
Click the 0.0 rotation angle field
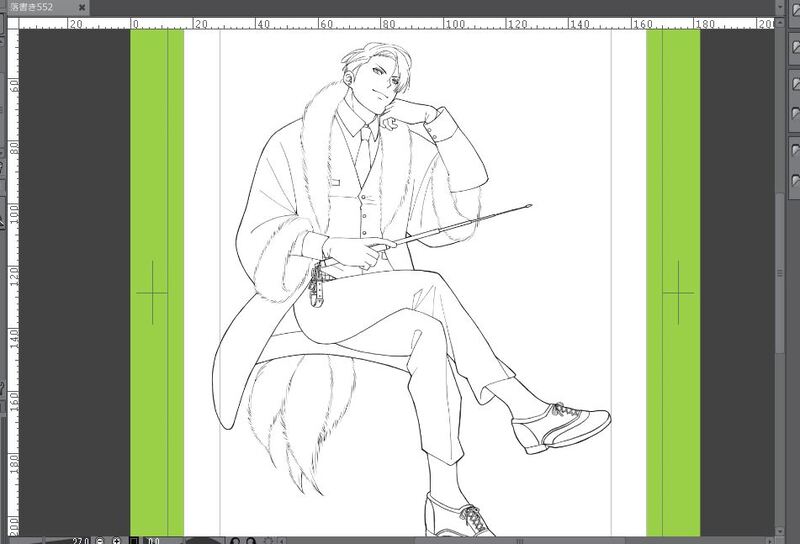coord(153,540)
